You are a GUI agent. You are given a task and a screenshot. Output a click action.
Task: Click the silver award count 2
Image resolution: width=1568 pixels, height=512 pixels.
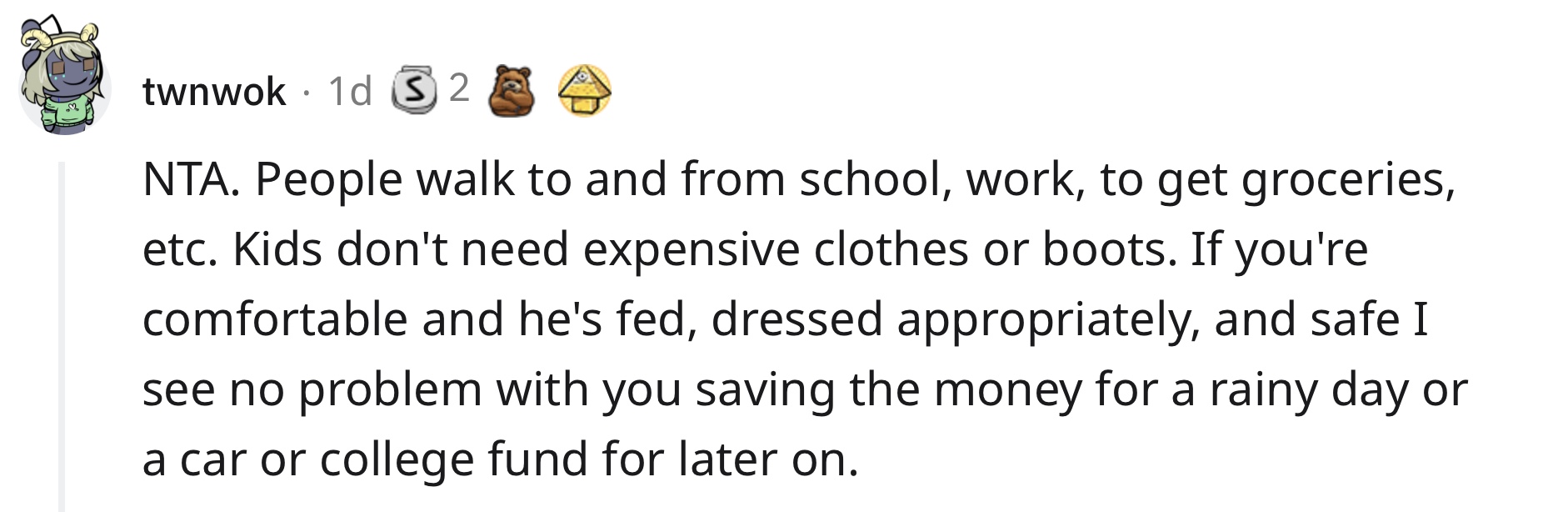[459, 88]
